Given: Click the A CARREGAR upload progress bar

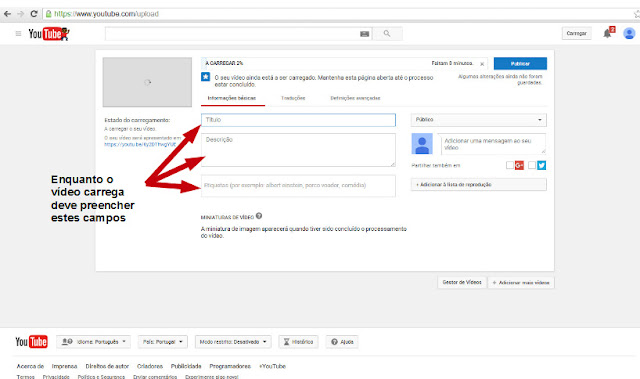Looking at the screenshot, I should [345, 63].
